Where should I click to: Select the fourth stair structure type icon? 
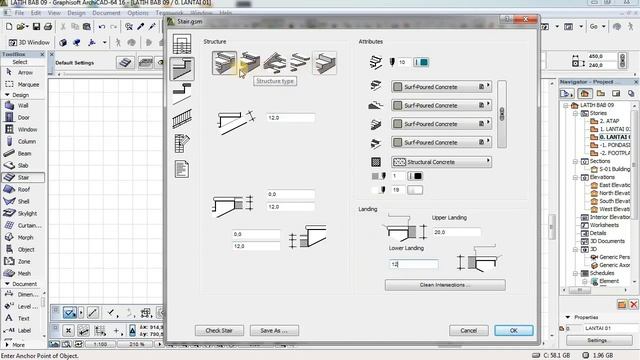pos(300,63)
